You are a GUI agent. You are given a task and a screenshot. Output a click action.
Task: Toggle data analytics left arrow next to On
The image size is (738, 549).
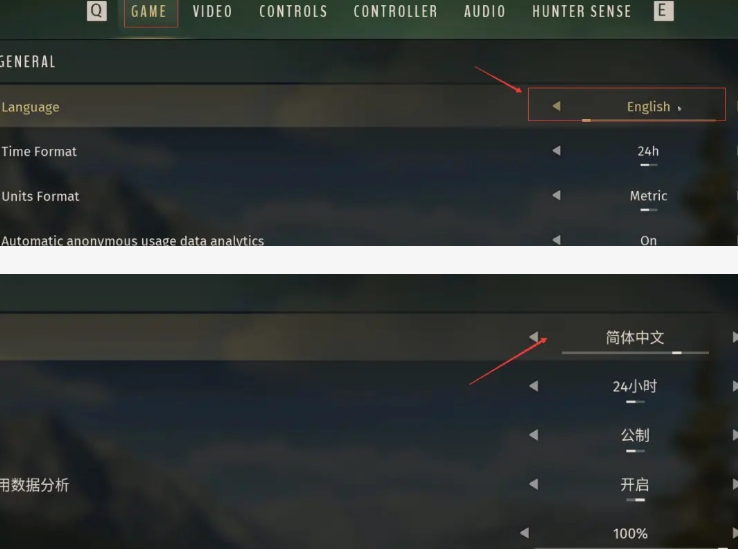click(x=556, y=240)
